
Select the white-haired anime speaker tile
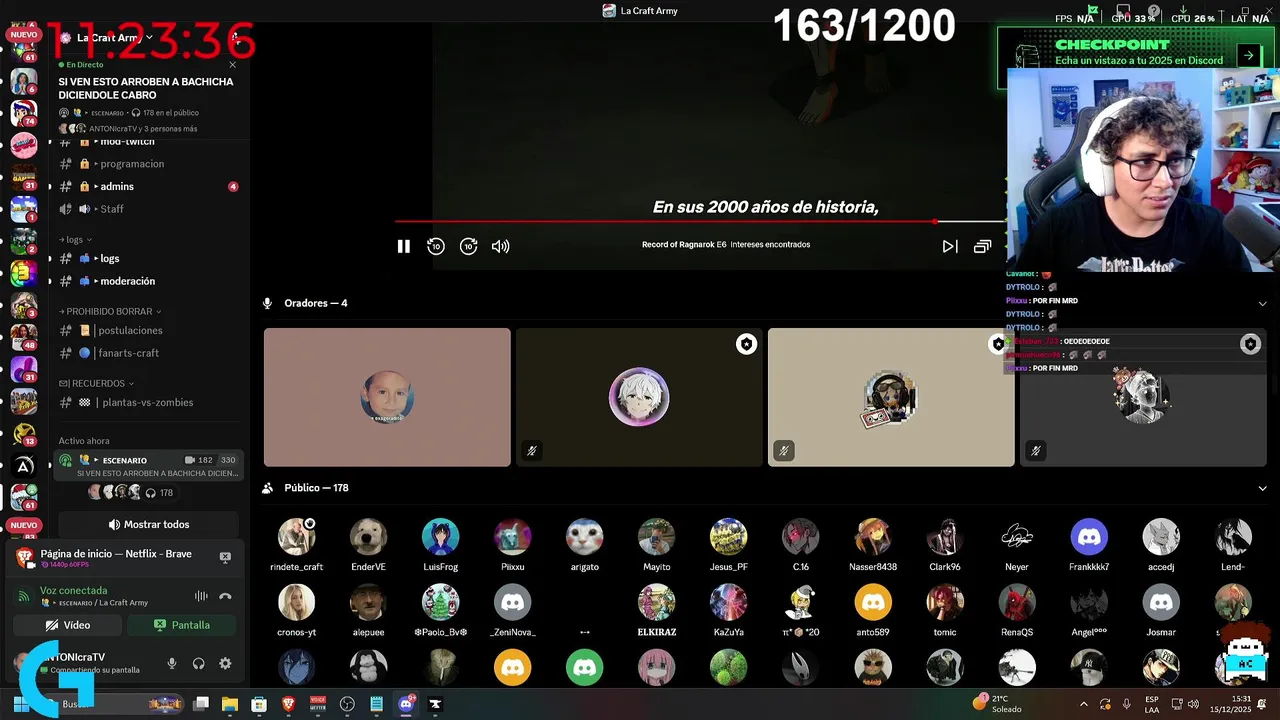point(639,397)
